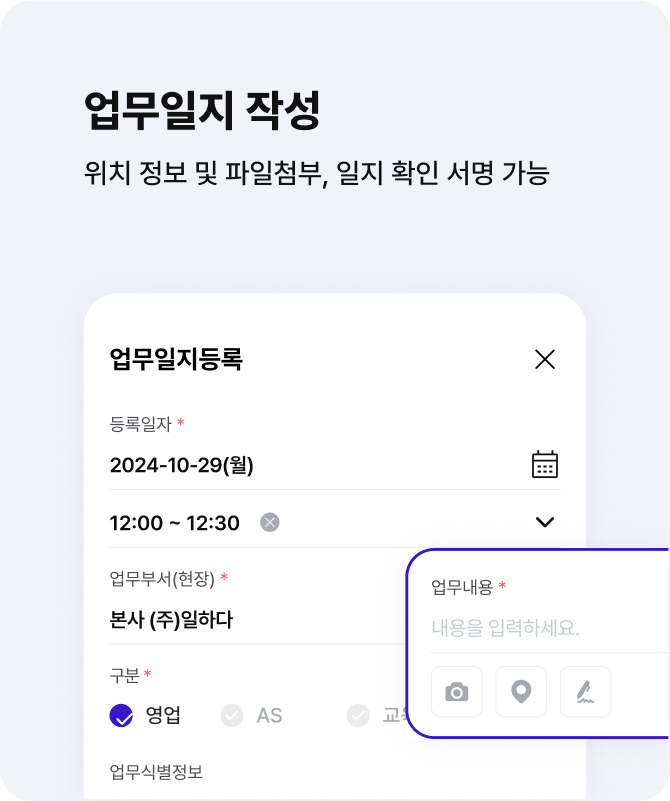Image resolution: width=670 pixels, height=801 pixels.
Task: Clear the 12:00 ~ 12:30 time selection
Action: pyautogui.click(x=270, y=522)
